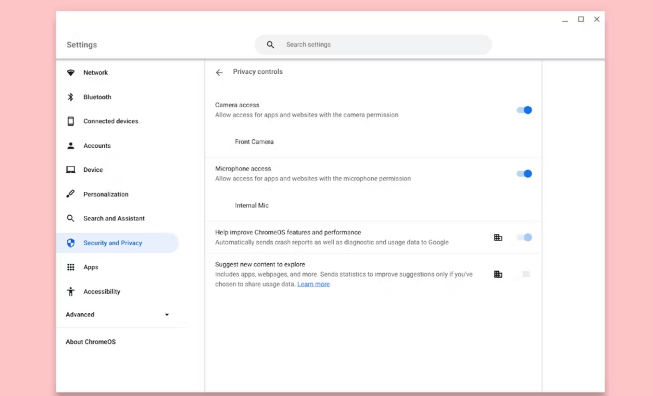Viewport: 653px width, 396px height.
Task: Click the Bluetooth icon in sidebar
Action: point(70,97)
